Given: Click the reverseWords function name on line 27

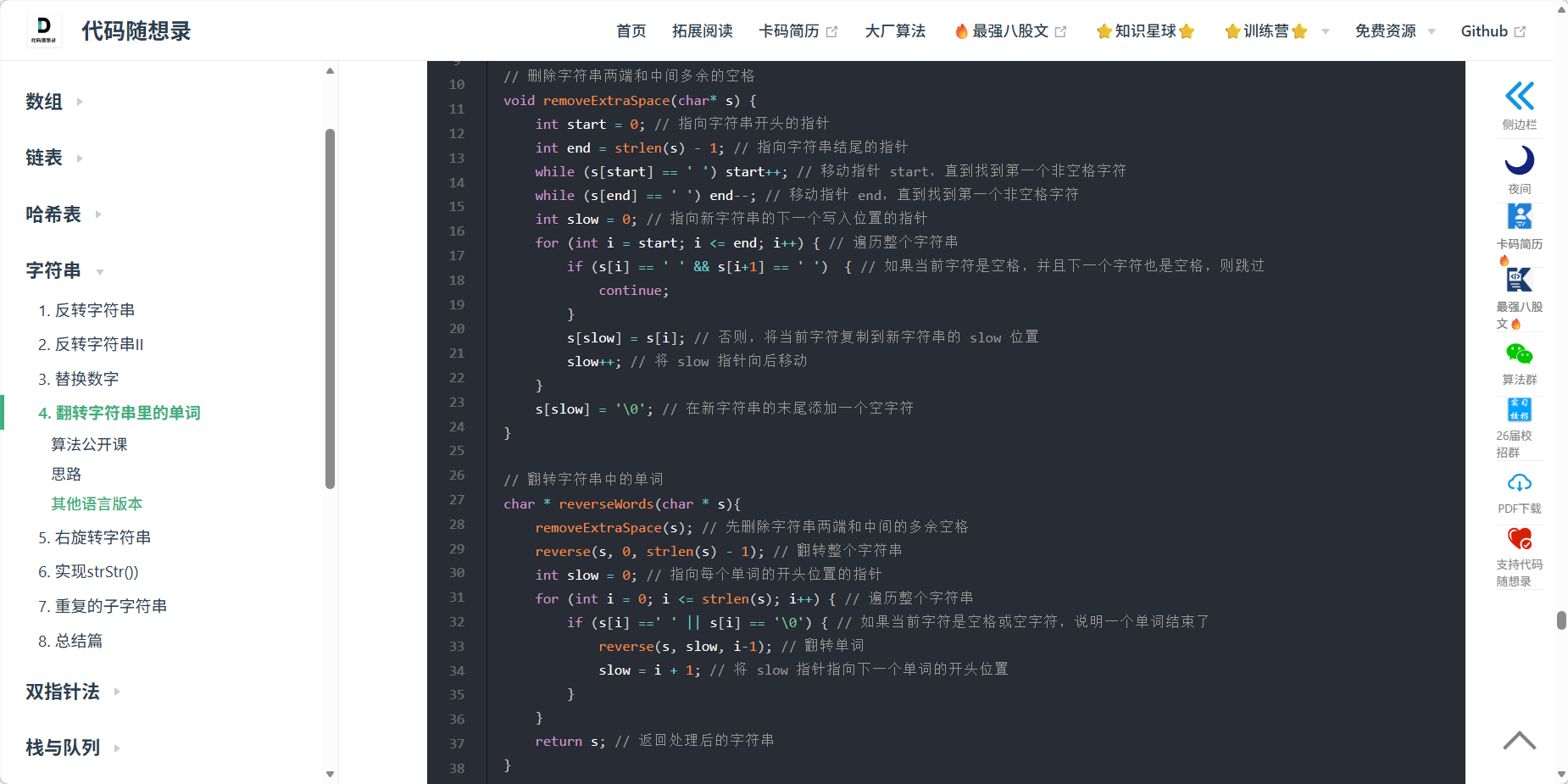Looking at the screenshot, I should (x=606, y=503).
